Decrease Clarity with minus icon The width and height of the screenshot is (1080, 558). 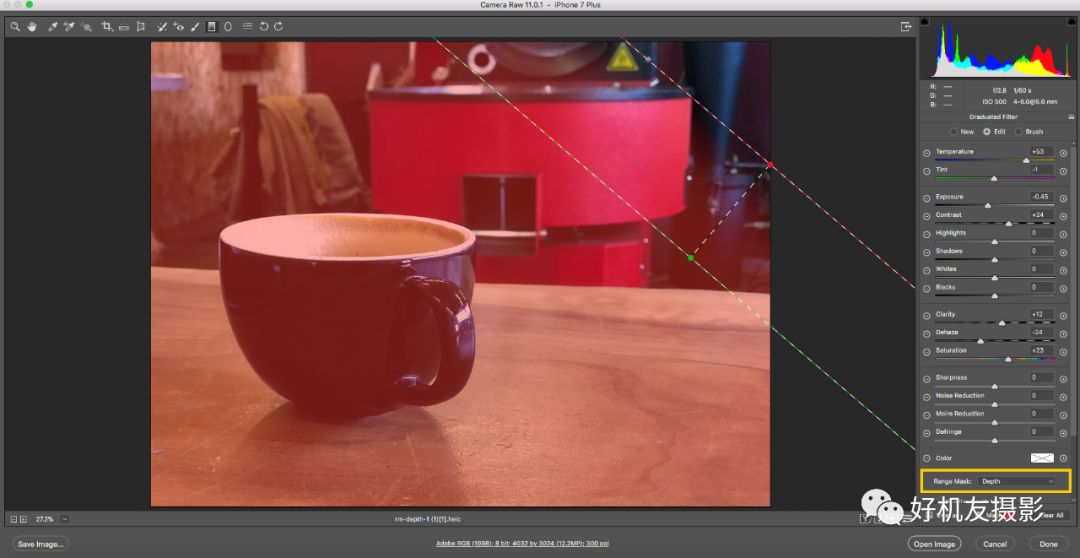click(x=926, y=316)
